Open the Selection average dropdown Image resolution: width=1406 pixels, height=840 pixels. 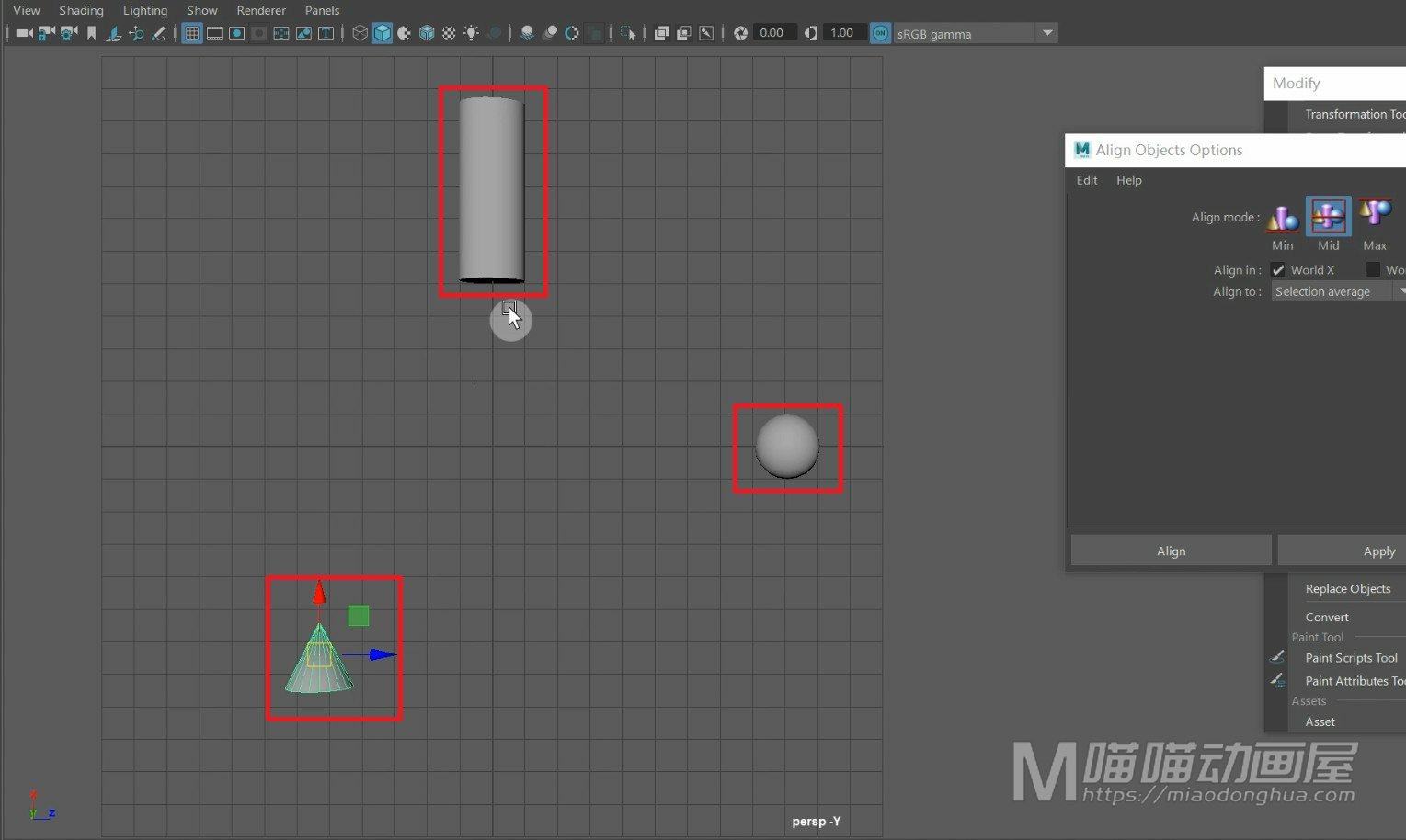pyautogui.click(x=1339, y=291)
